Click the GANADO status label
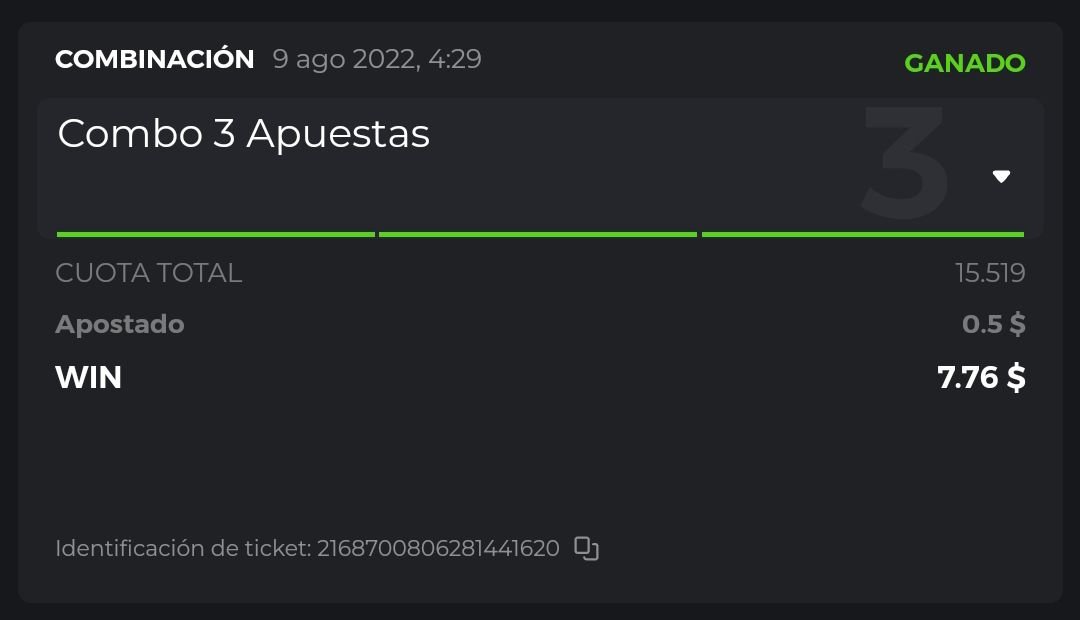This screenshot has height=620, width=1080. pos(964,63)
